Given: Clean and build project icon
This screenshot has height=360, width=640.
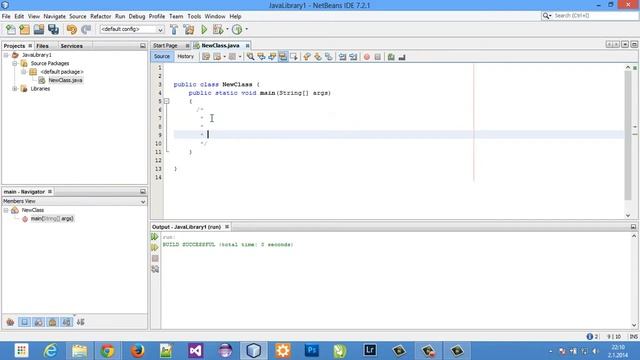Looking at the screenshot, I should [189, 29].
